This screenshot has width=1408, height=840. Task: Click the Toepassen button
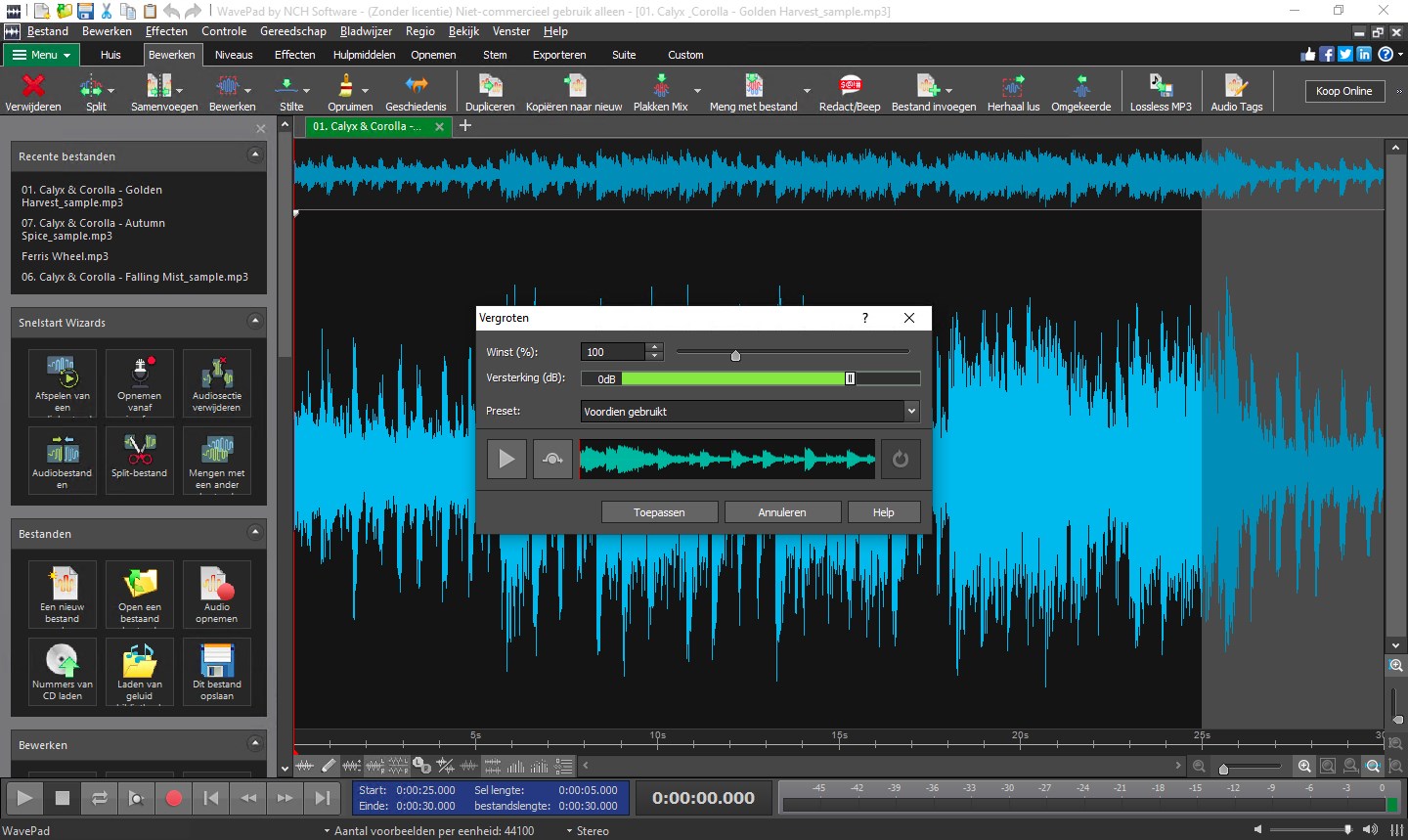659,512
